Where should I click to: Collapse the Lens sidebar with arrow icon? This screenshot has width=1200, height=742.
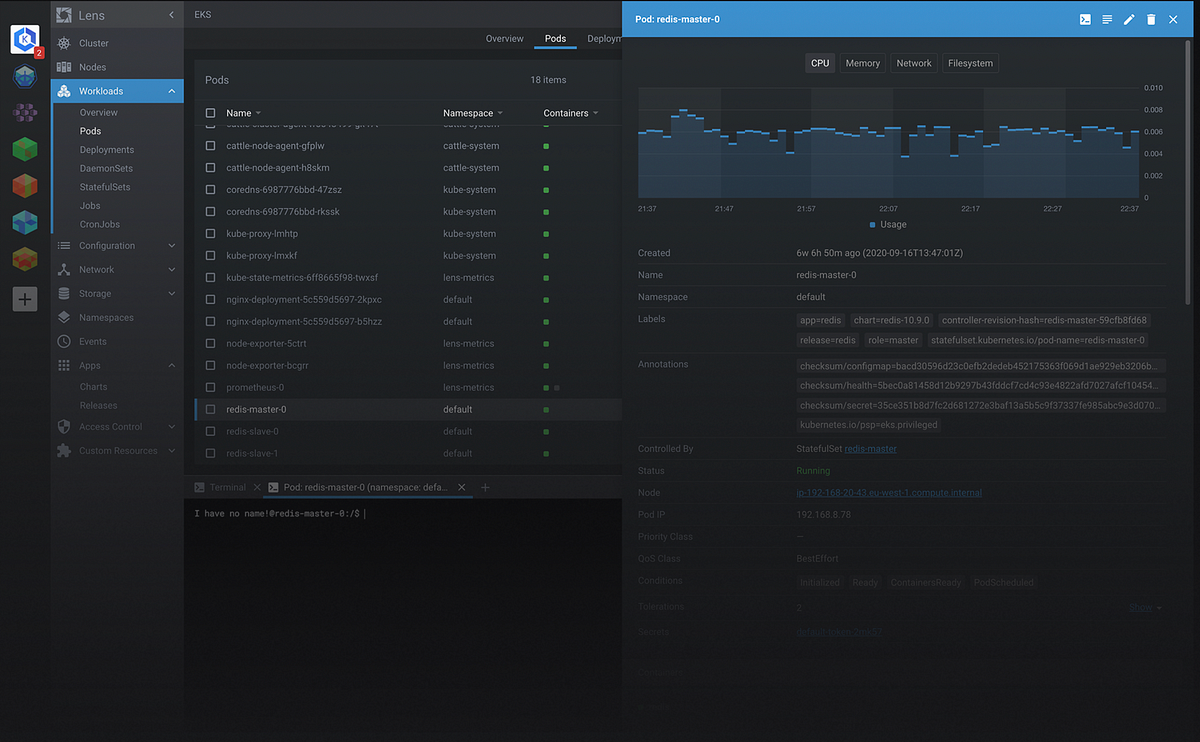click(x=171, y=15)
